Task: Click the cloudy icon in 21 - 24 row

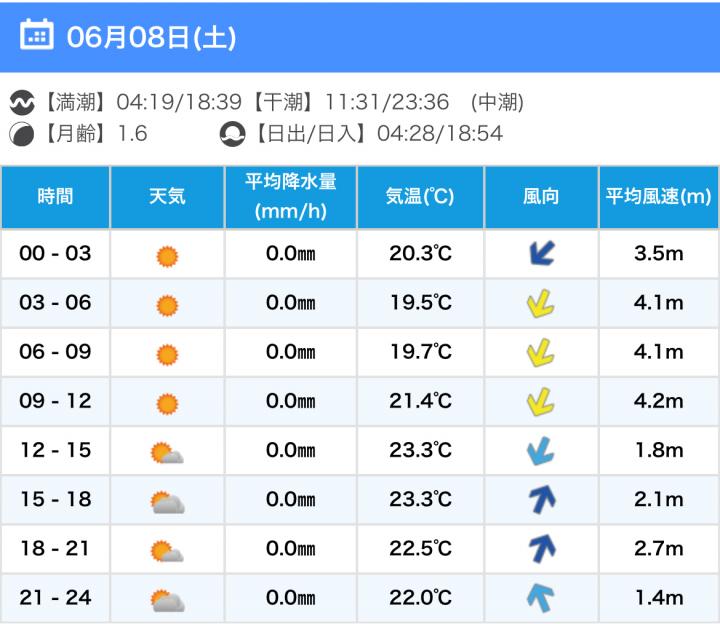Action: [x=167, y=600]
